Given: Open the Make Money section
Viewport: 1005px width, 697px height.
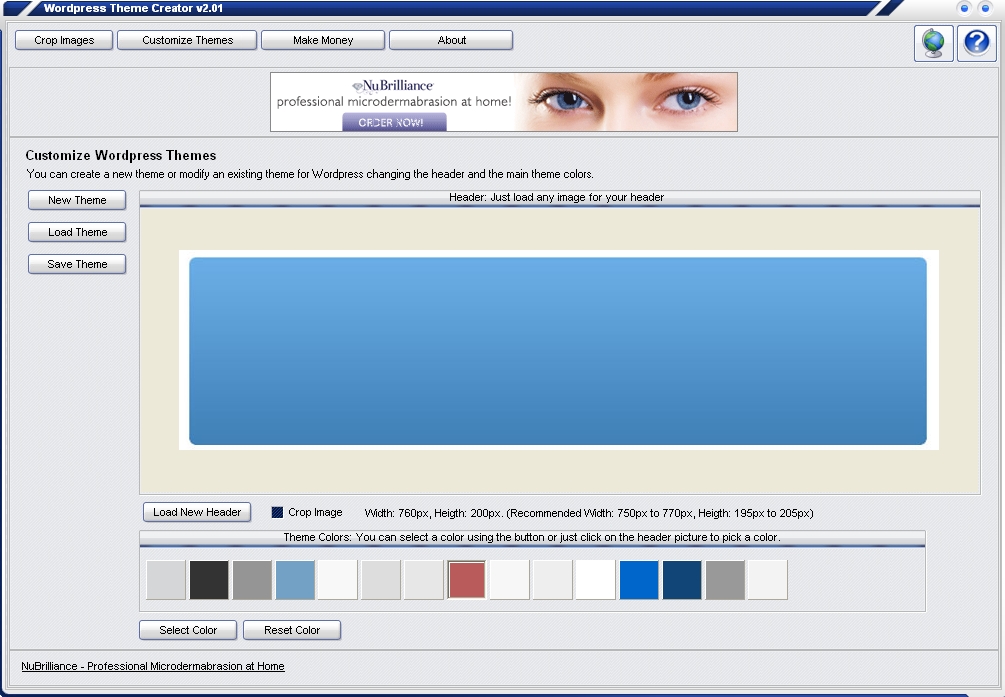Looking at the screenshot, I should [x=323, y=40].
